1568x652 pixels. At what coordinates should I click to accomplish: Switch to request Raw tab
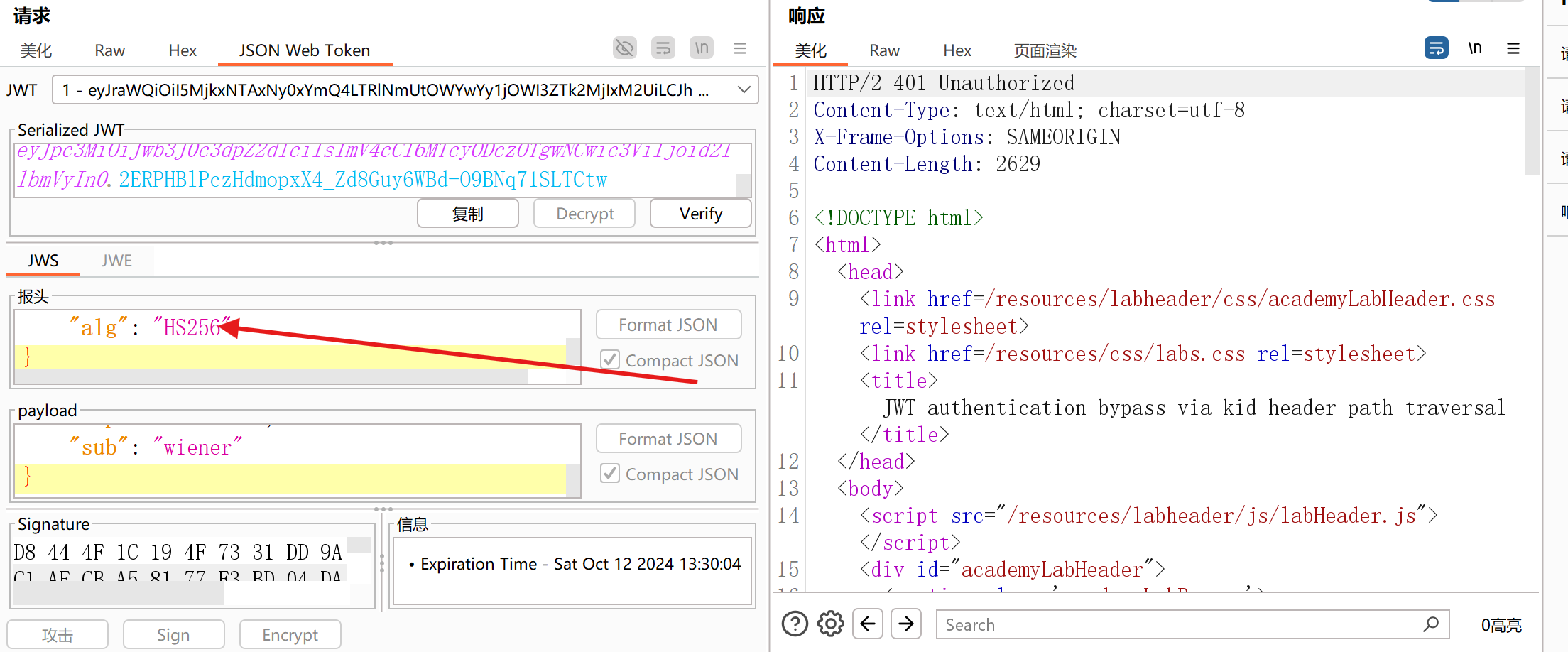pyautogui.click(x=110, y=50)
